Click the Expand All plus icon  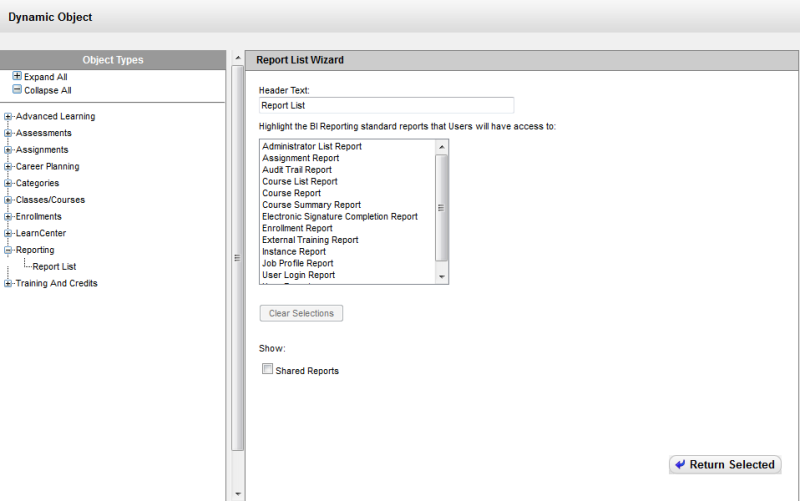click(17, 76)
